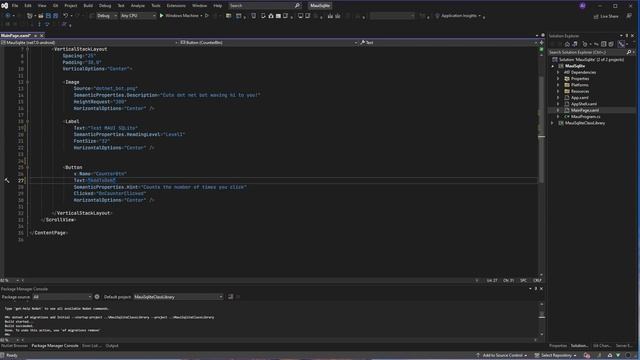Screen dimensions: 640x360
Task: Click the settings gear in Package Manager Console
Action: point(97,297)
